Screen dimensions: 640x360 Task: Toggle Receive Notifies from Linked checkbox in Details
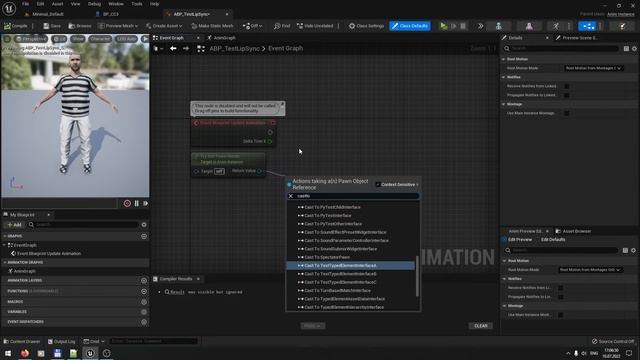coord(567,86)
